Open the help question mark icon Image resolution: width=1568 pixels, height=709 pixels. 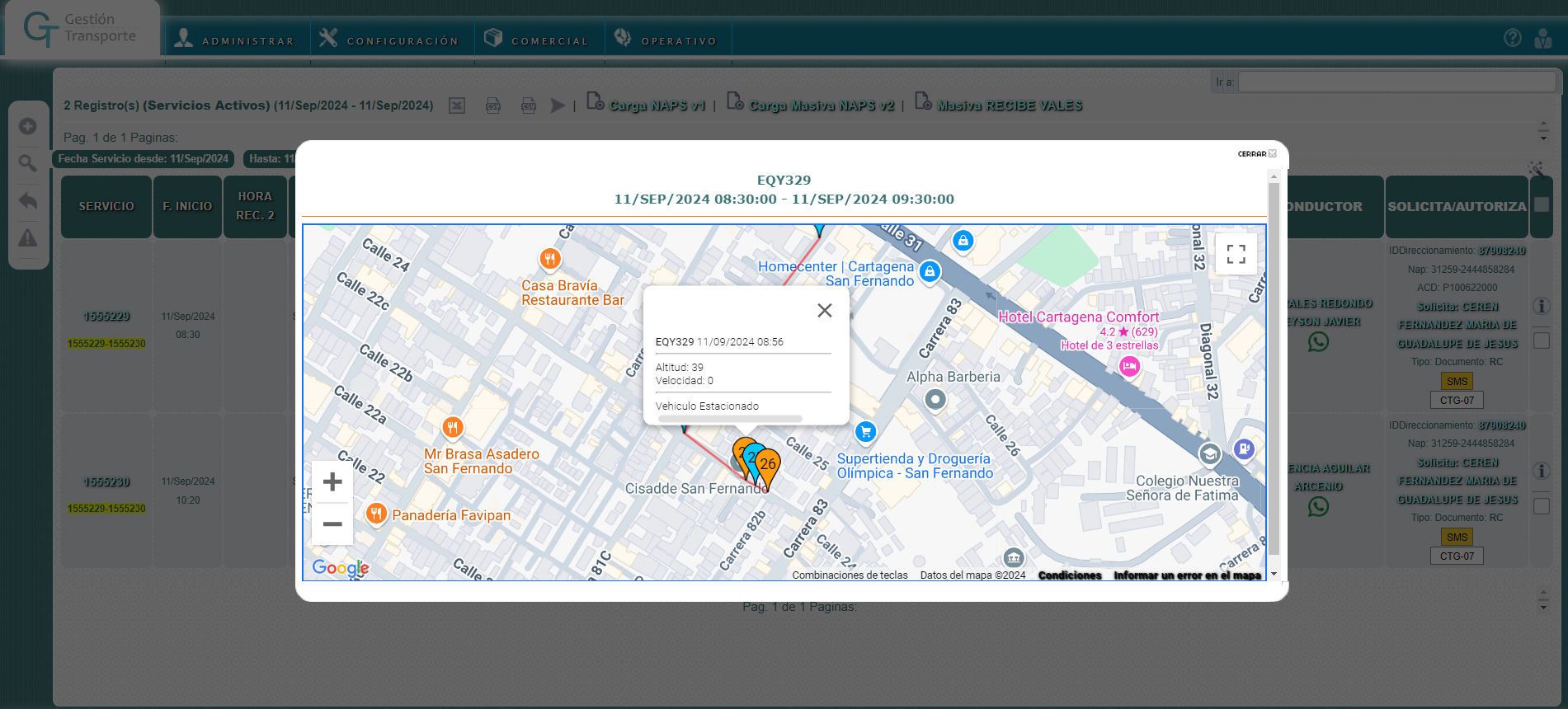pos(1512,38)
